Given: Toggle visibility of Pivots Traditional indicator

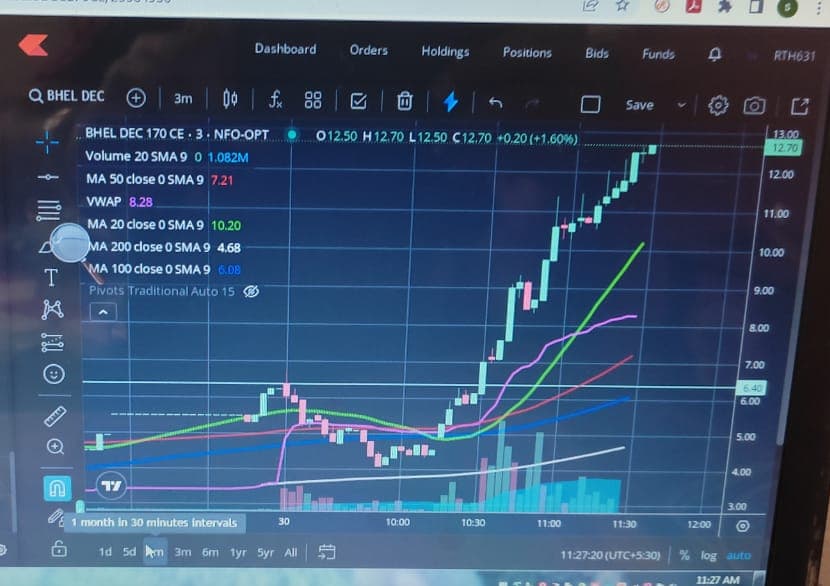Looking at the screenshot, I should point(251,291).
